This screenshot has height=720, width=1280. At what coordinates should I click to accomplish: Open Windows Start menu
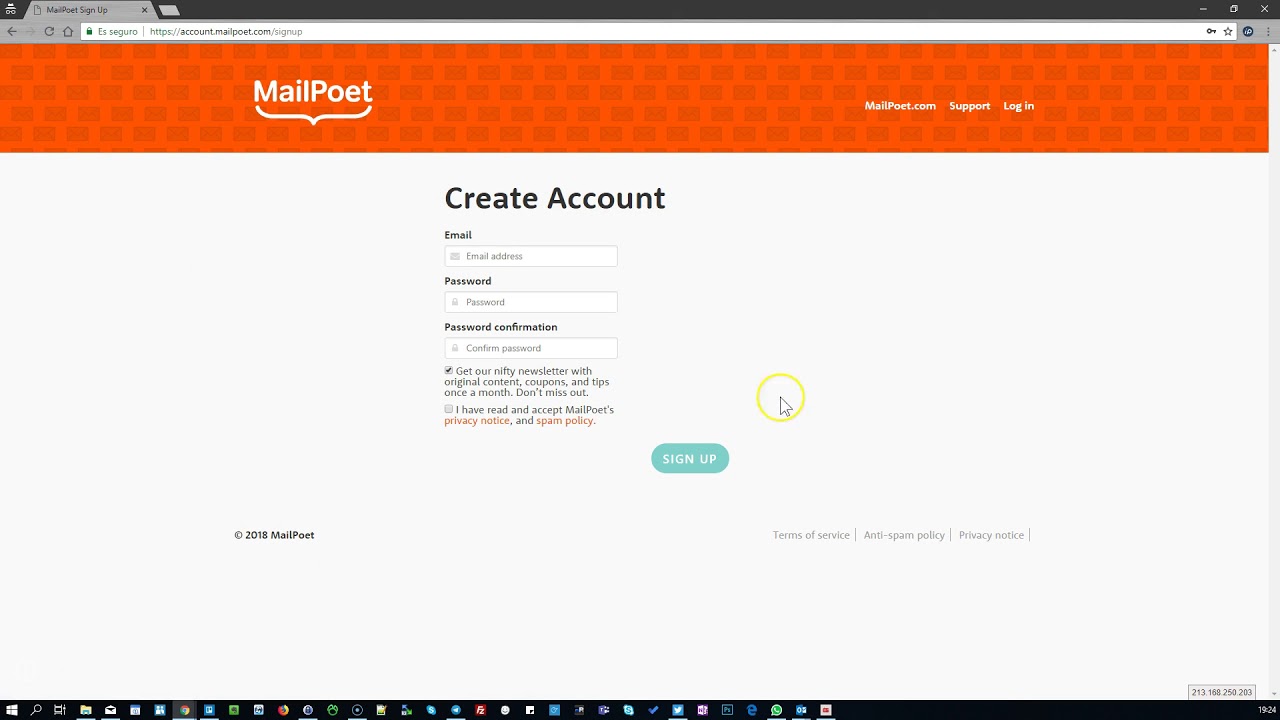[12, 710]
